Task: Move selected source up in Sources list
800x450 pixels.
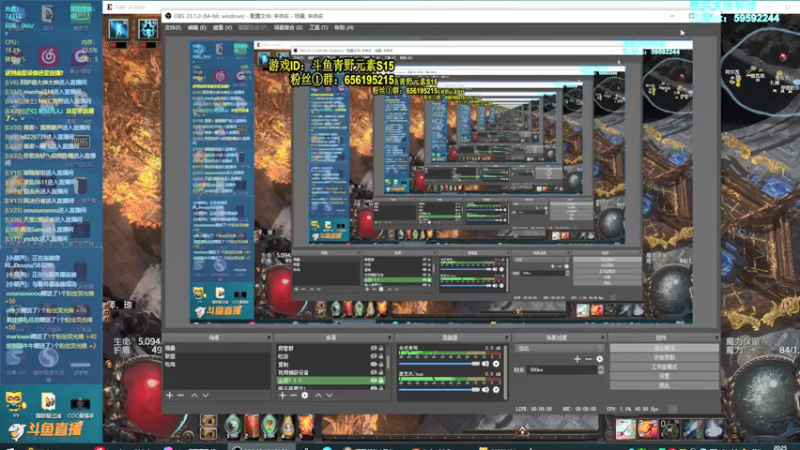Action: (318, 395)
